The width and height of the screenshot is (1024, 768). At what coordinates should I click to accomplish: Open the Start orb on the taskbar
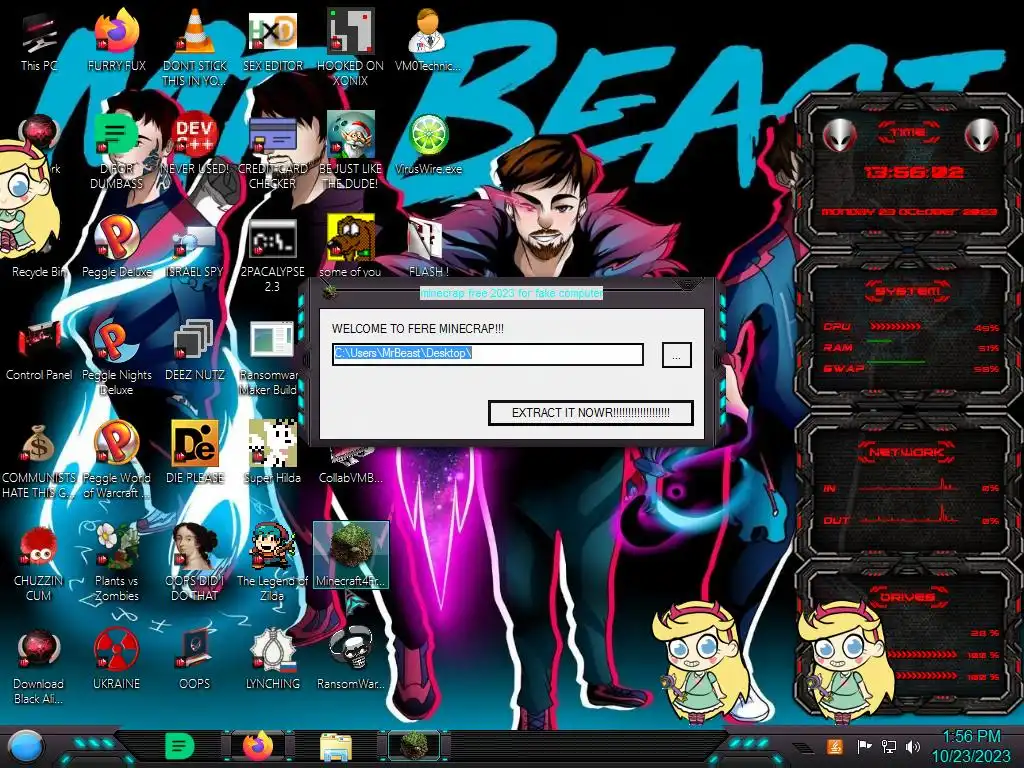(24, 747)
